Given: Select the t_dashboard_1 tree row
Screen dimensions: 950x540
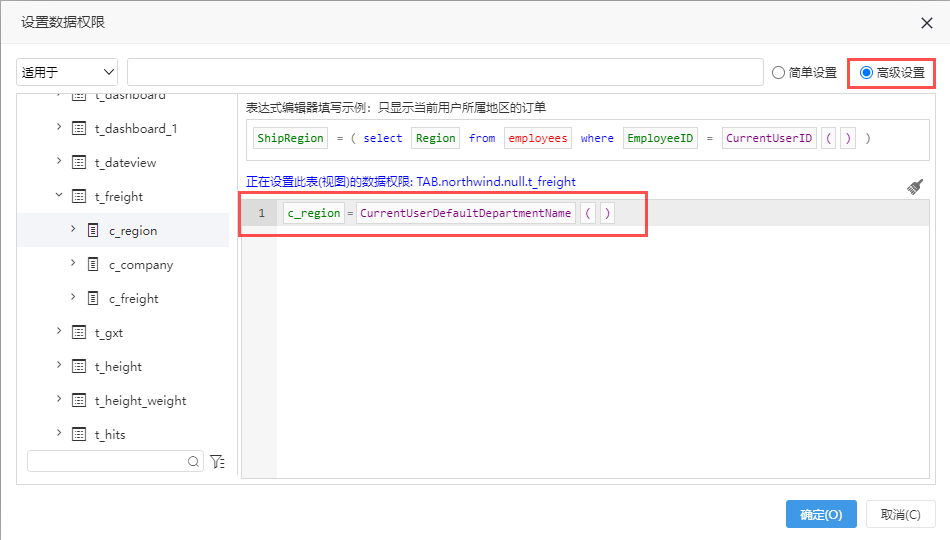Looking at the screenshot, I should pyautogui.click(x=123, y=128).
